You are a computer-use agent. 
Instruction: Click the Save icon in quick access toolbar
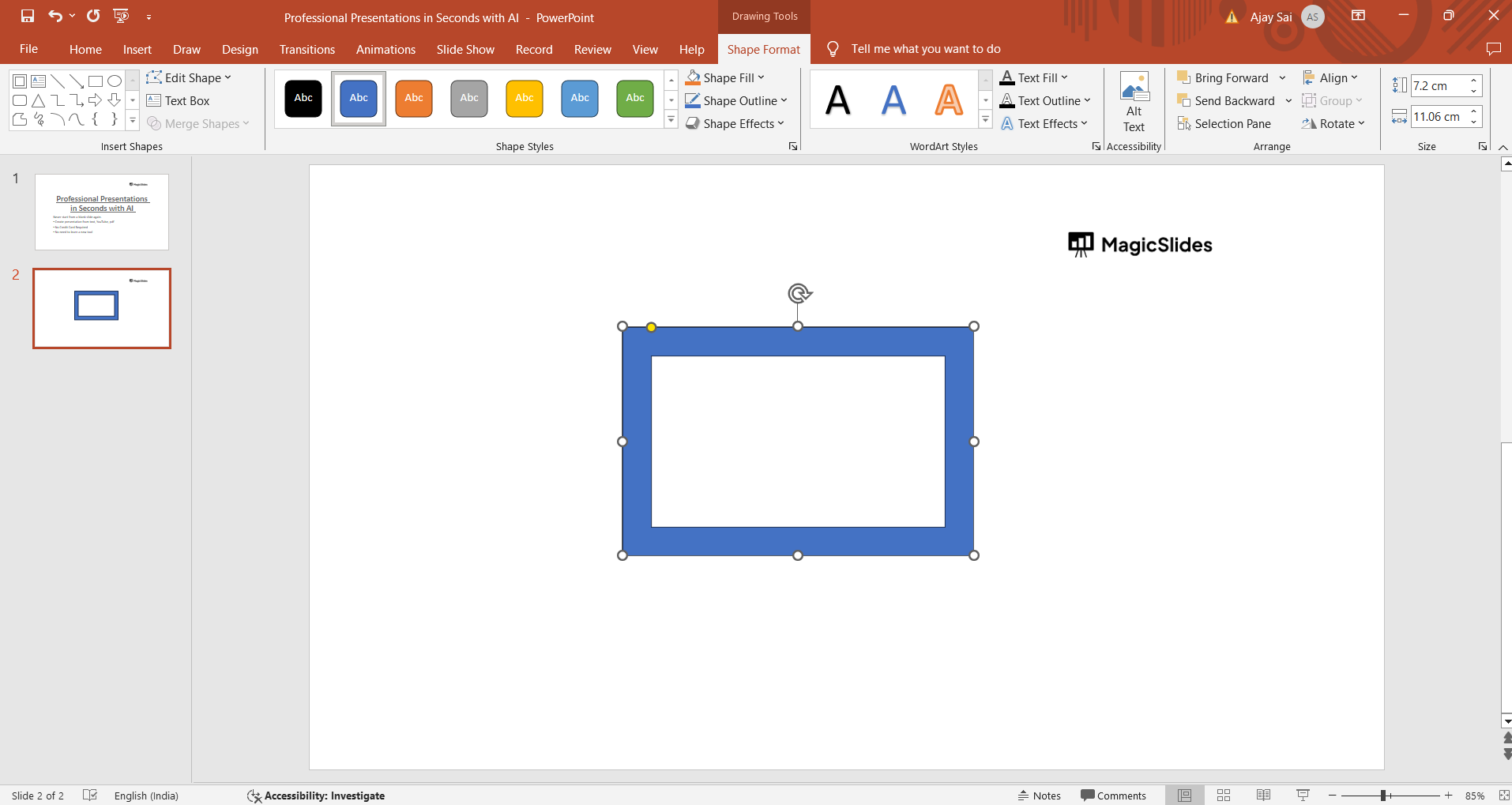(28, 16)
